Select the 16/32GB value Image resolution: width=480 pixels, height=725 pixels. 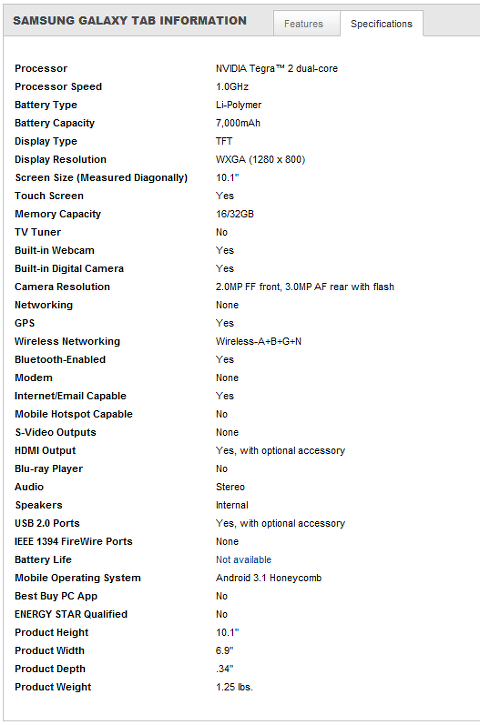[235, 214]
